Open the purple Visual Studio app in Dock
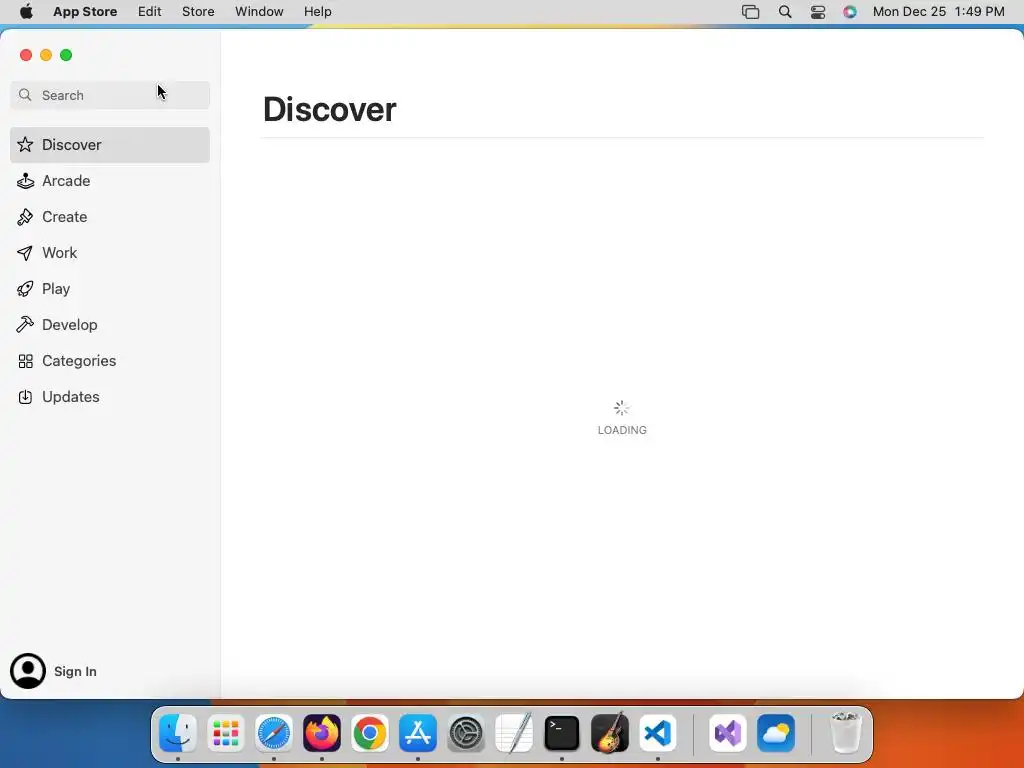Image resolution: width=1024 pixels, height=768 pixels. 728,733
